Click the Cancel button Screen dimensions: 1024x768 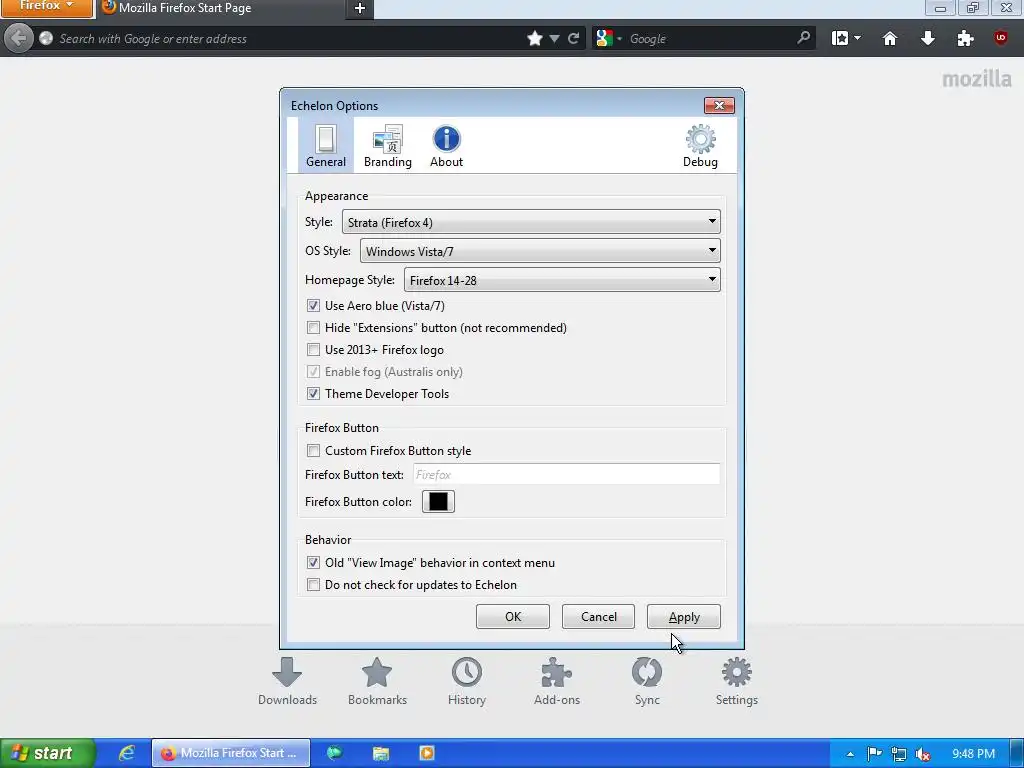[x=598, y=616]
